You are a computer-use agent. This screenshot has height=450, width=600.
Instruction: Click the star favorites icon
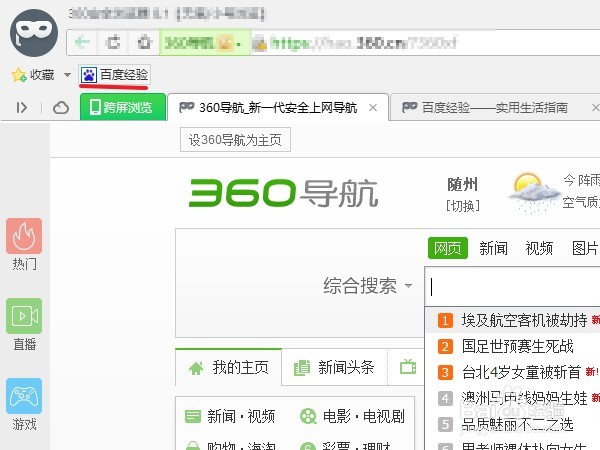[19, 75]
